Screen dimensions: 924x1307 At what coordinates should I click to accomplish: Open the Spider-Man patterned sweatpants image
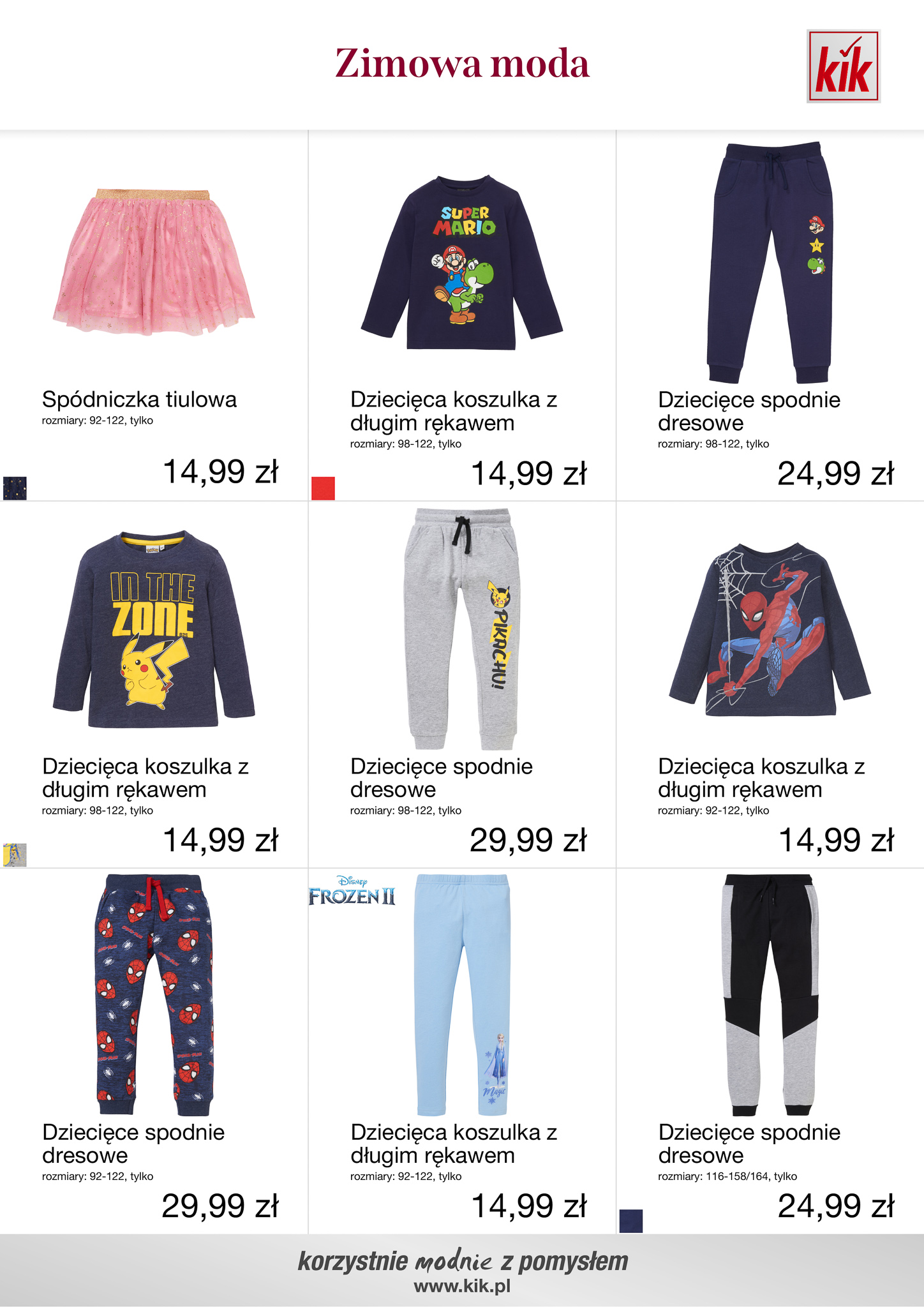154,996
